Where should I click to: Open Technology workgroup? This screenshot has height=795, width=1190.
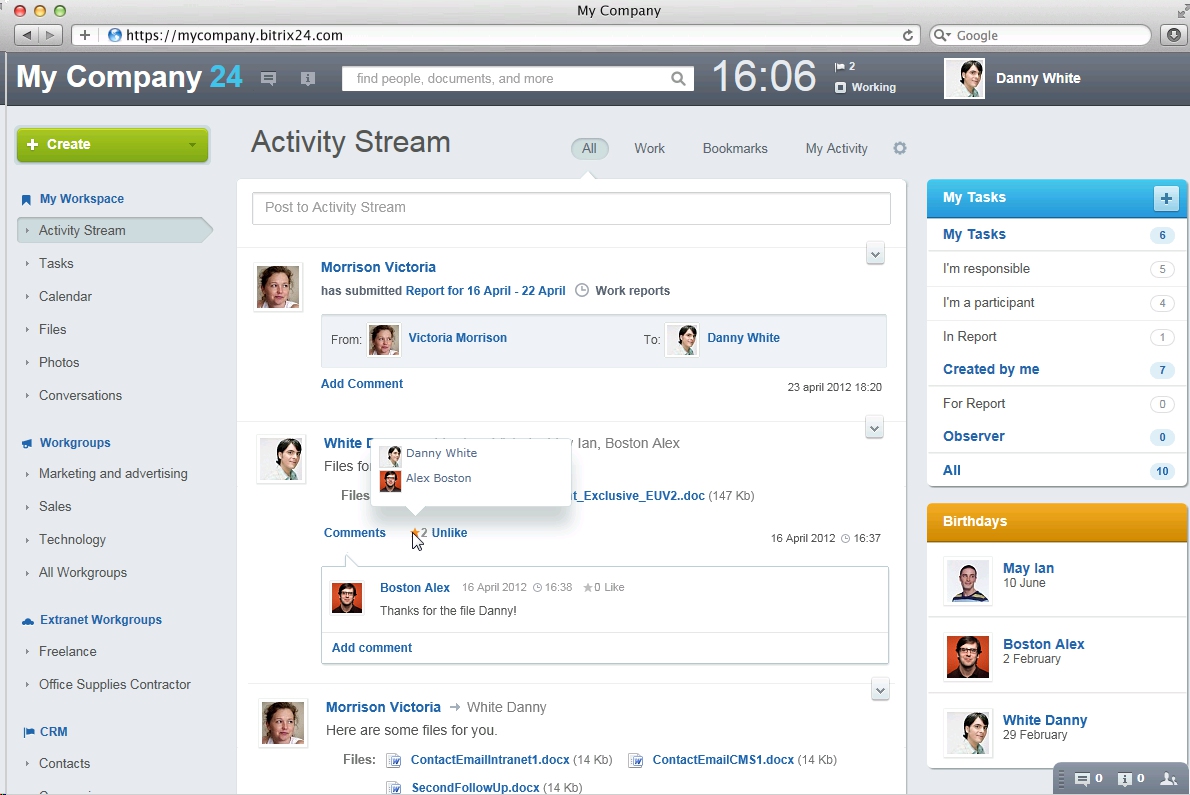point(72,539)
